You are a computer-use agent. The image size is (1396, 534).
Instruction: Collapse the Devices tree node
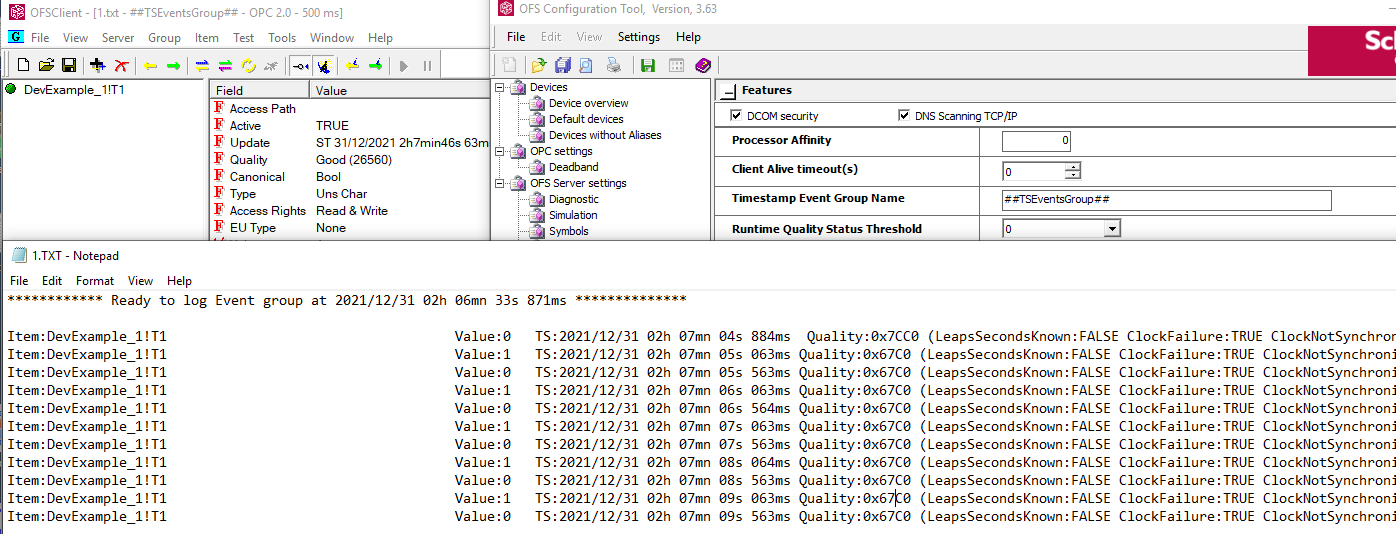coord(501,87)
